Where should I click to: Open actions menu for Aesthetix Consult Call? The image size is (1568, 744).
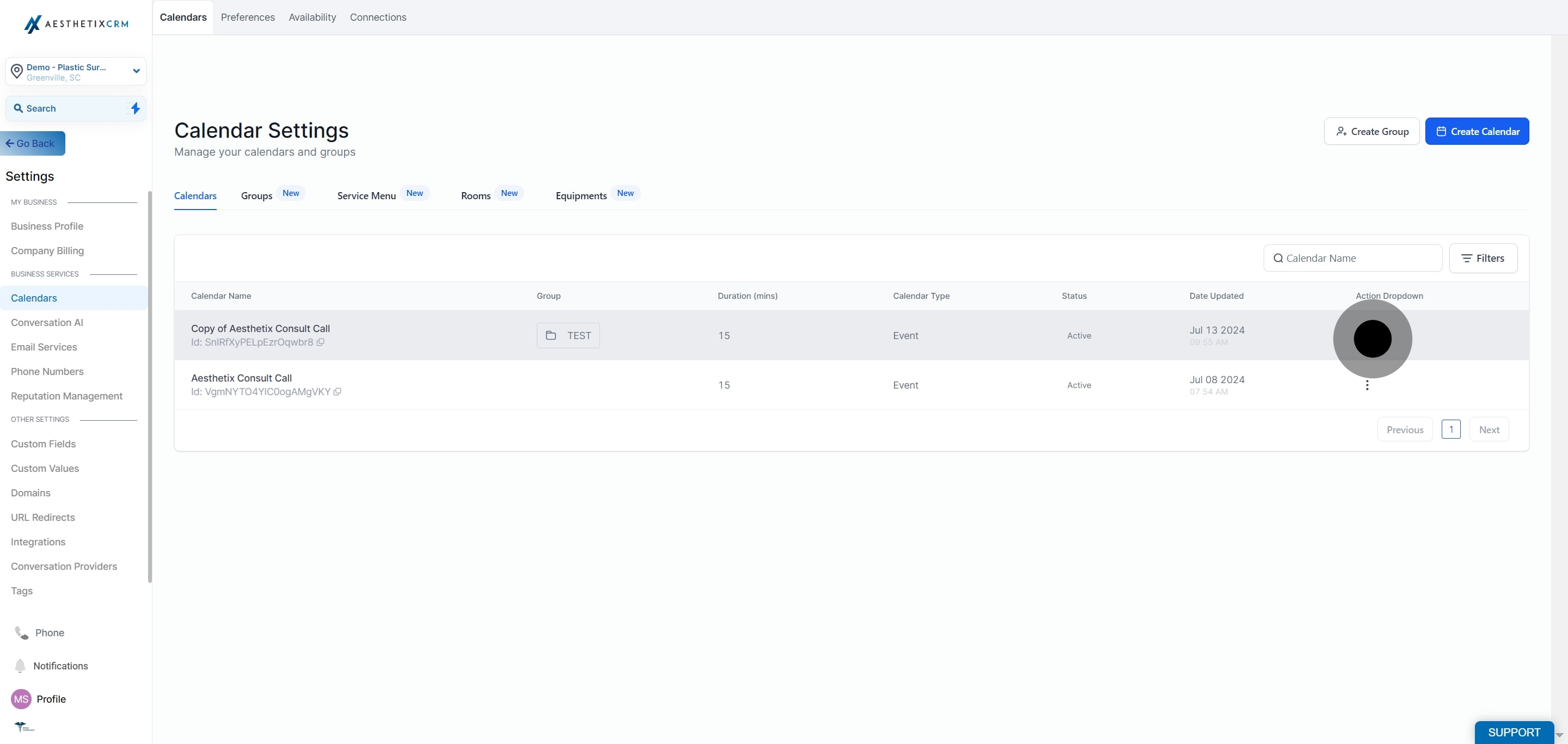click(x=1367, y=385)
